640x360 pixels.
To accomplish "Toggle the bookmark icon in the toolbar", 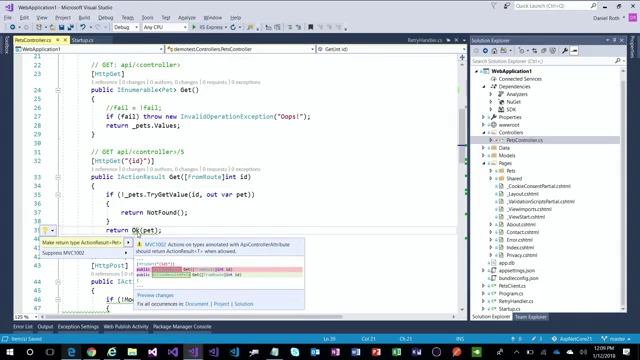I will [311, 27].
